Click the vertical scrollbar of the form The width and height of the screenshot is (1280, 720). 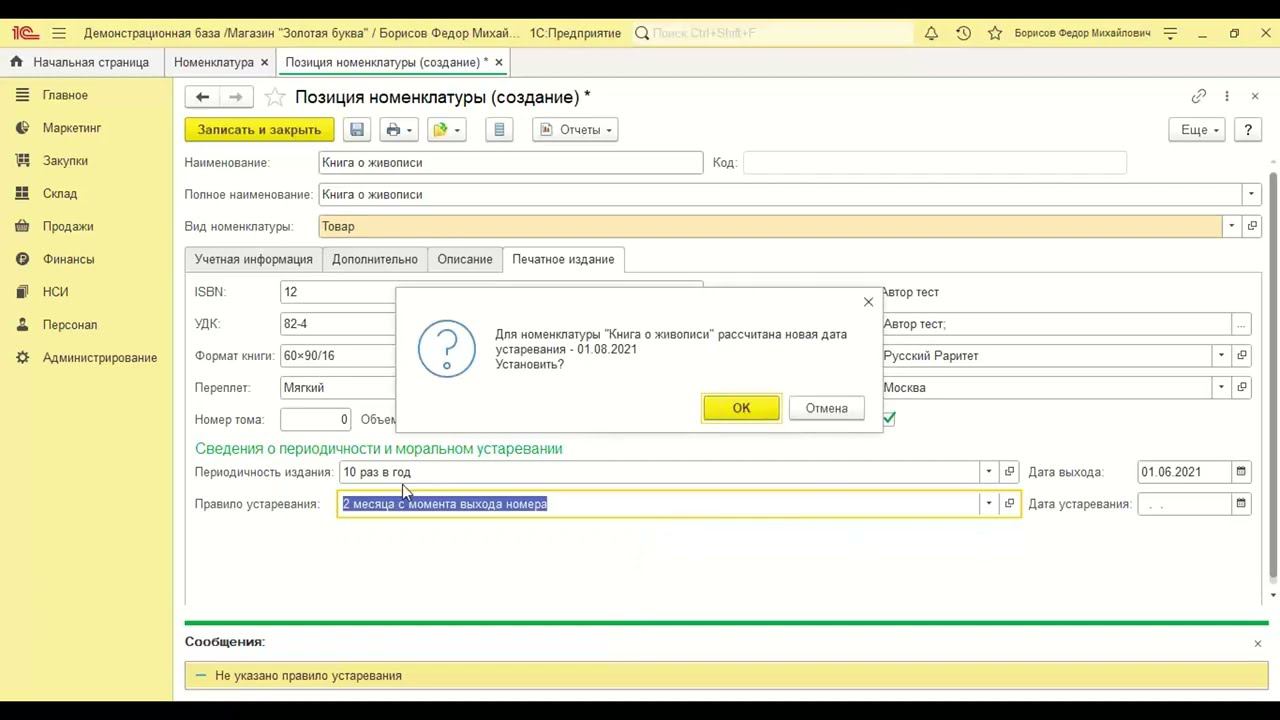click(1273, 375)
